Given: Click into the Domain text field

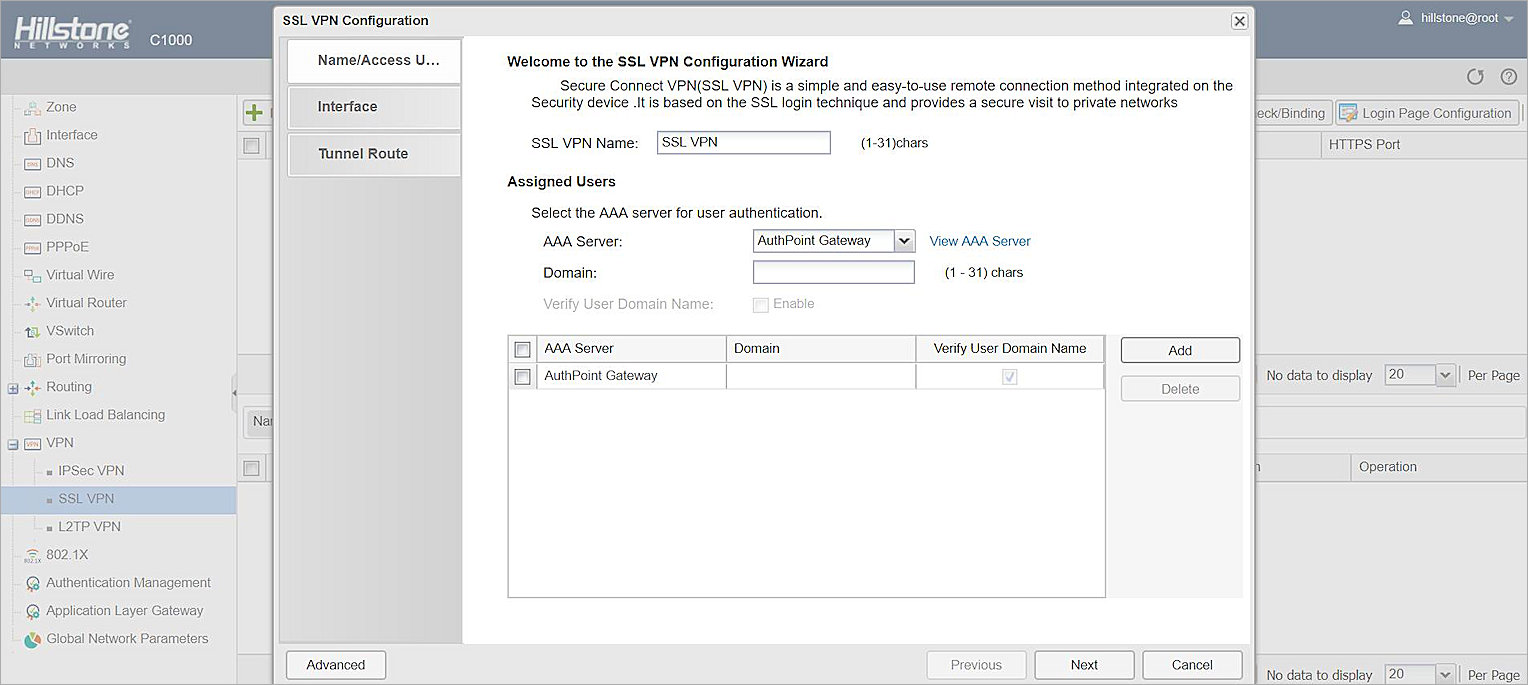Looking at the screenshot, I should point(833,272).
